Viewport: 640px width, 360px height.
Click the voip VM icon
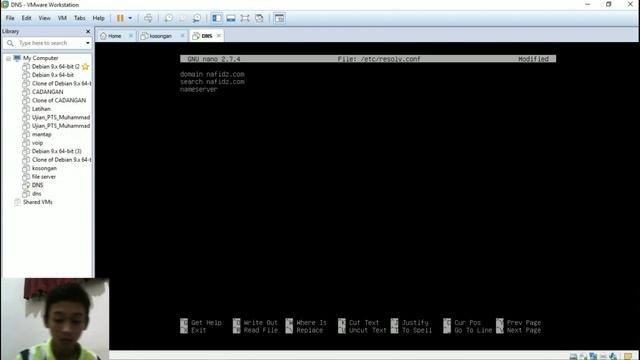tap(26, 142)
